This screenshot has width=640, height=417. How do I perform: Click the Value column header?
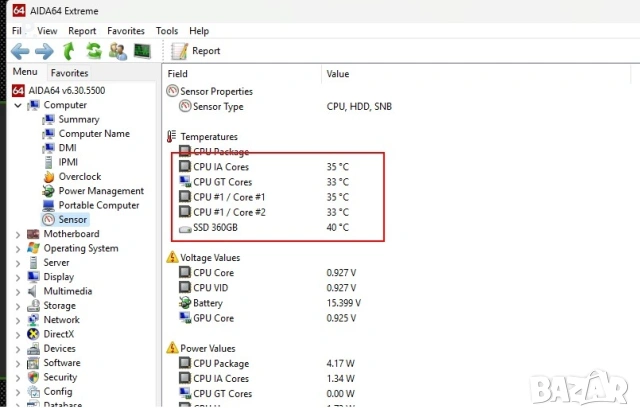point(338,74)
